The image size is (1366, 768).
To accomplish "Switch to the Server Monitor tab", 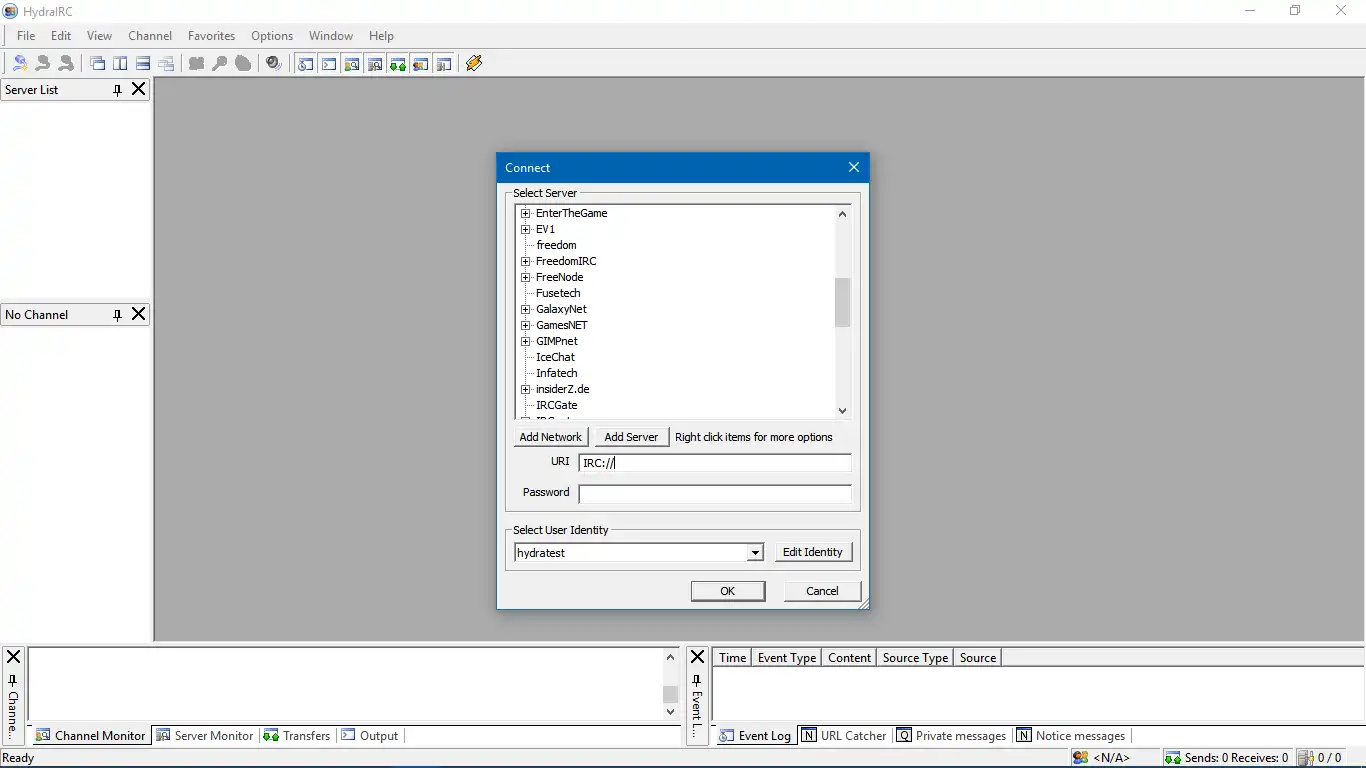I will 205,735.
